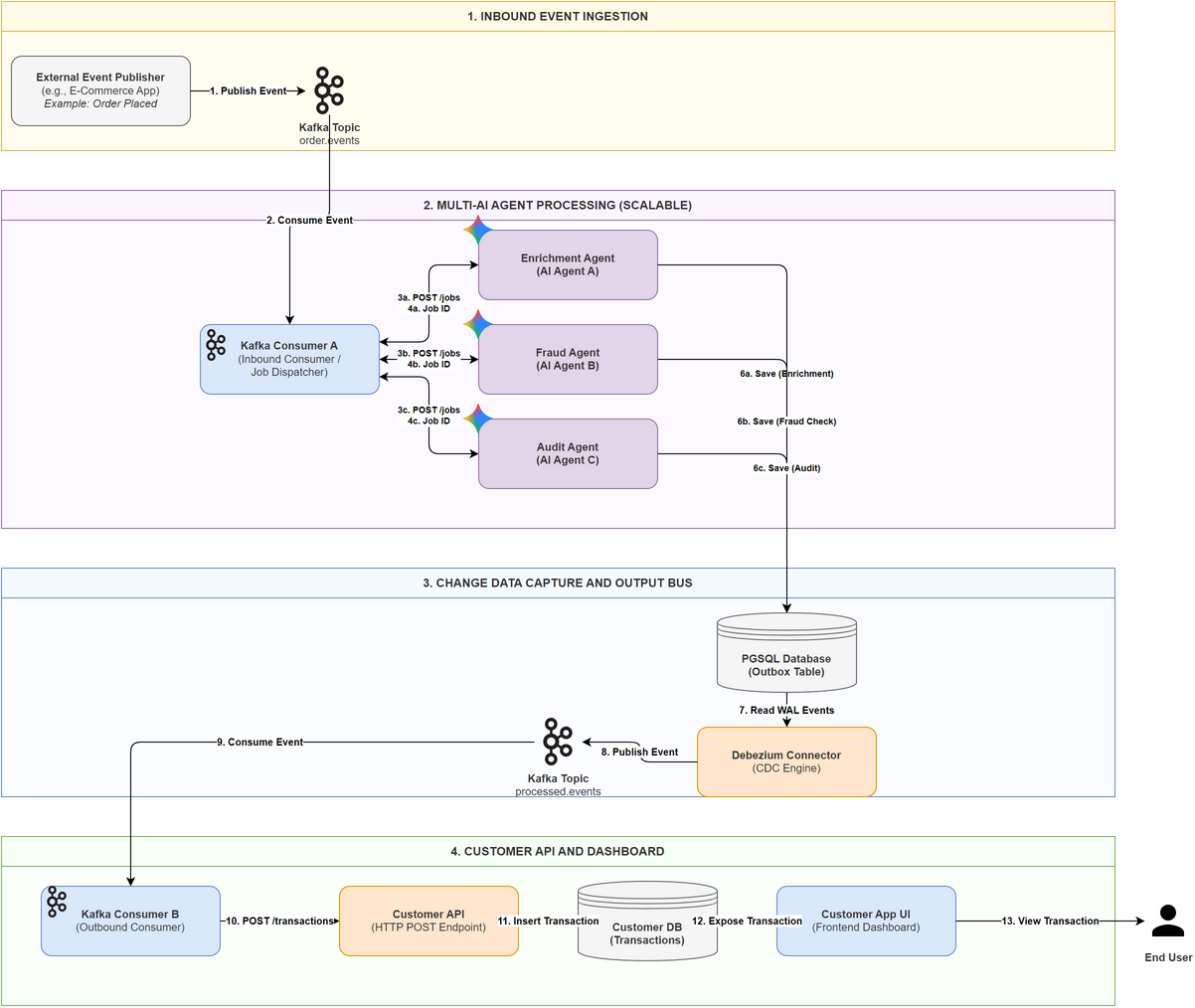Select the PGSQL Database cylinder shape
This screenshot has width=1195, height=1008.
tap(786, 653)
